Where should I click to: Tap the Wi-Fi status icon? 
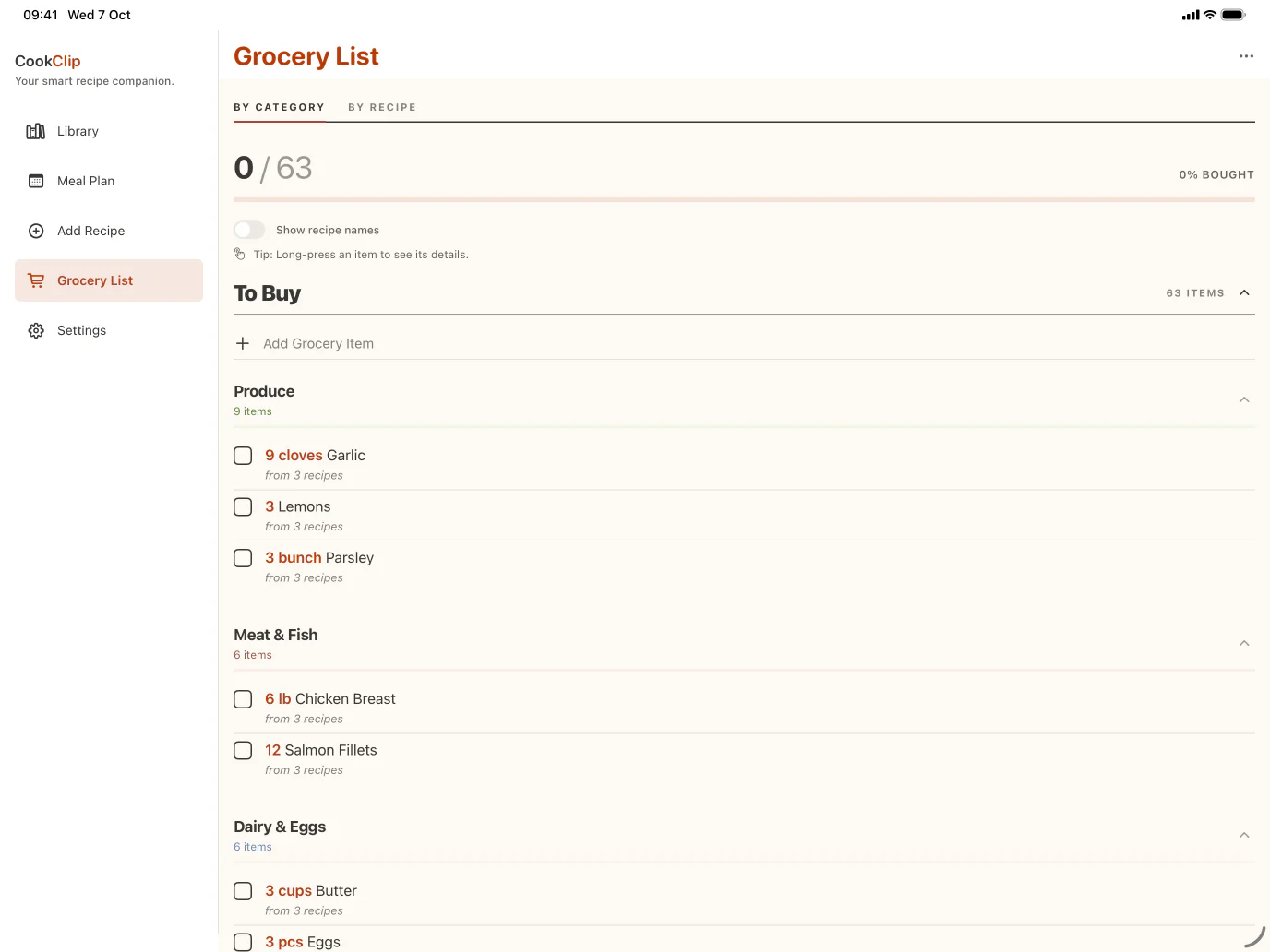click(1209, 15)
